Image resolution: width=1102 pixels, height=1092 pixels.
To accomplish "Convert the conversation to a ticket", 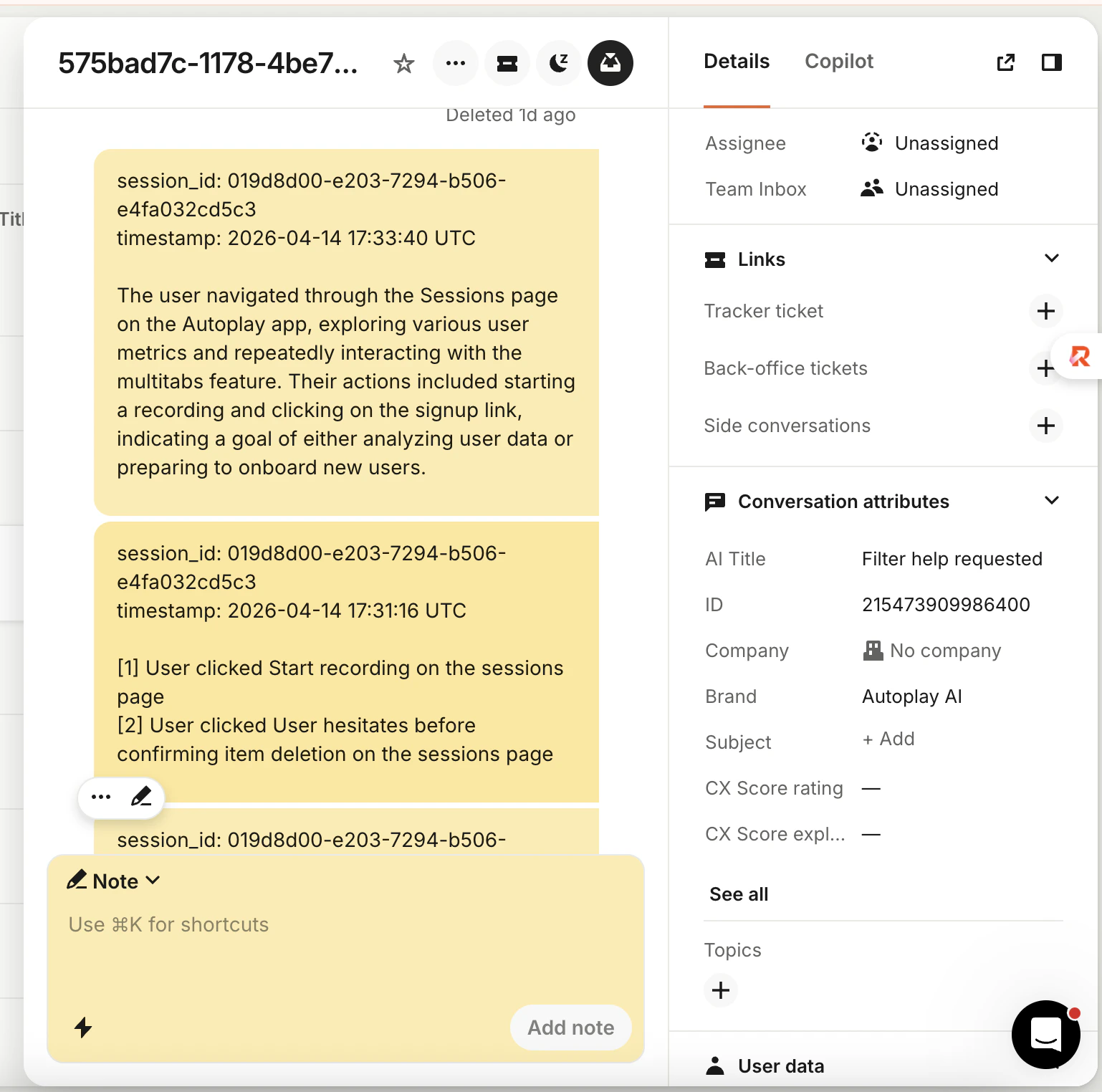I will [x=507, y=63].
